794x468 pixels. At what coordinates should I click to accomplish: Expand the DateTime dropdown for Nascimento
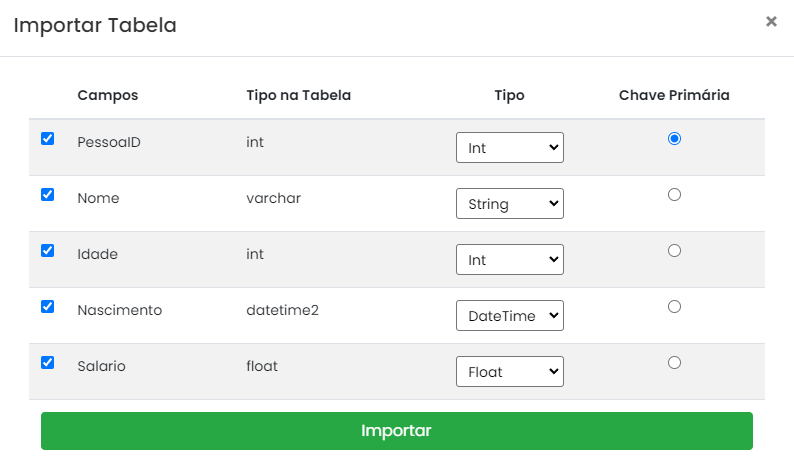(x=509, y=316)
